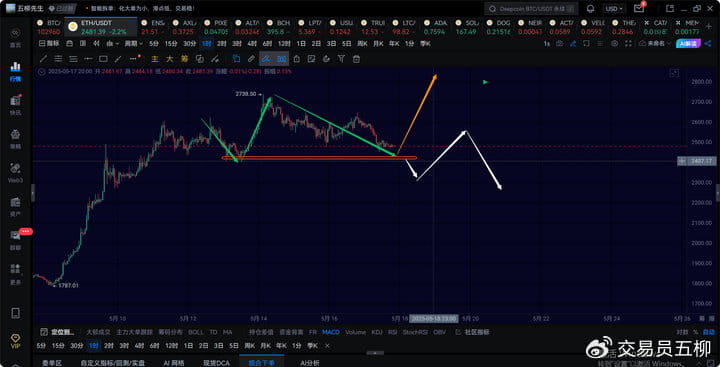Open the USD currency dropdown
Image resolution: width=720 pixels, height=367 pixels.
(x=613, y=9)
